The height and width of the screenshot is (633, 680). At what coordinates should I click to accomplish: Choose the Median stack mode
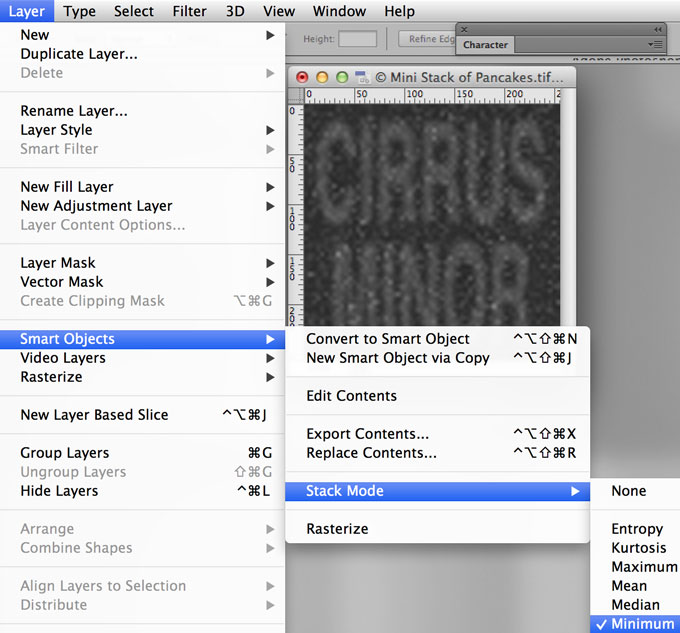(635, 605)
